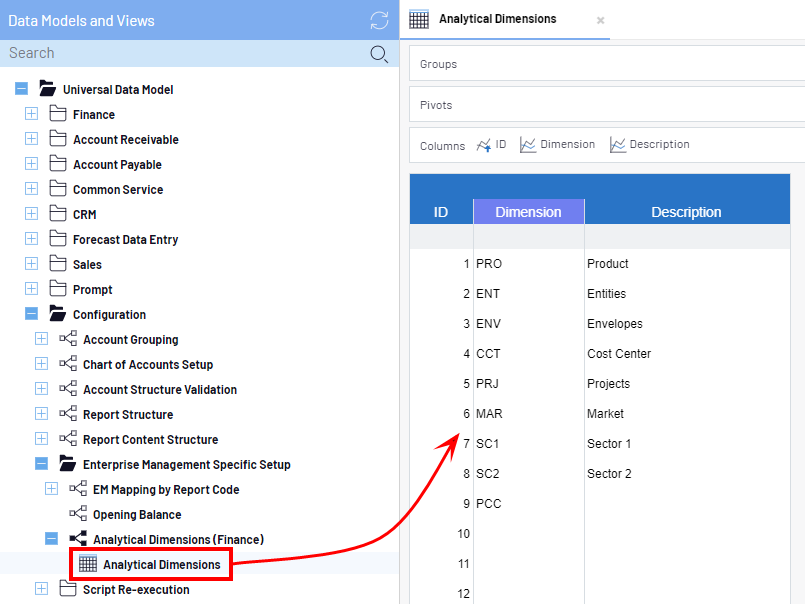Click the ID column chip icon
The image size is (805, 604).
(x=484, y=145)
